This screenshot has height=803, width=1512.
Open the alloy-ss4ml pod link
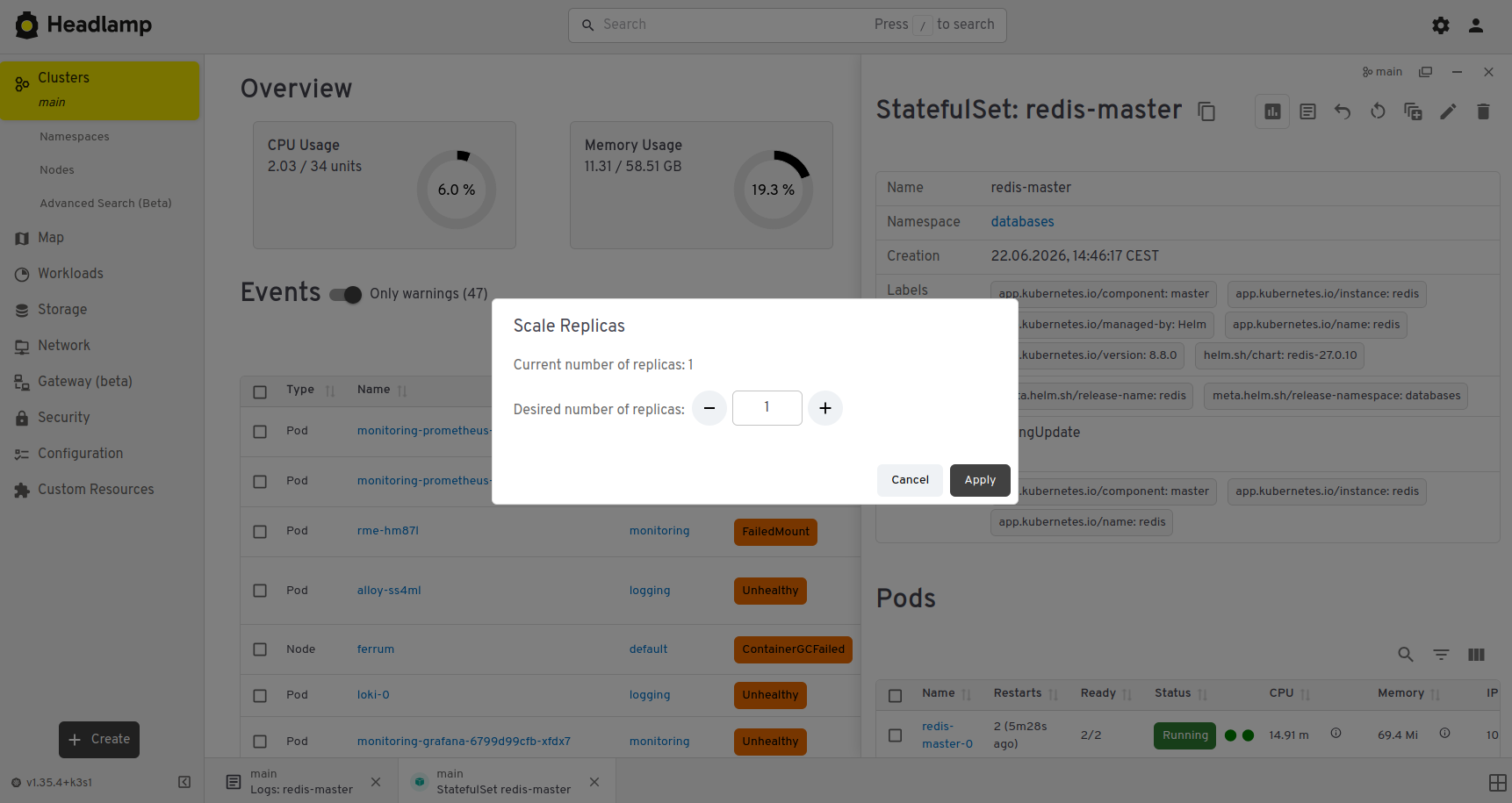[x=389, y=591]
